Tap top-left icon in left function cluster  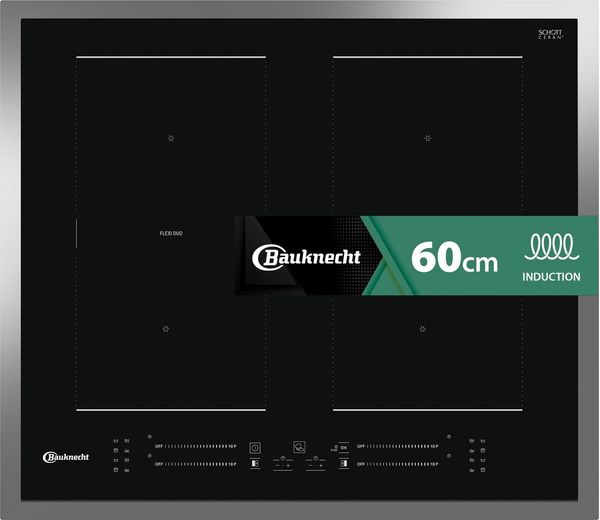point(116,441)
